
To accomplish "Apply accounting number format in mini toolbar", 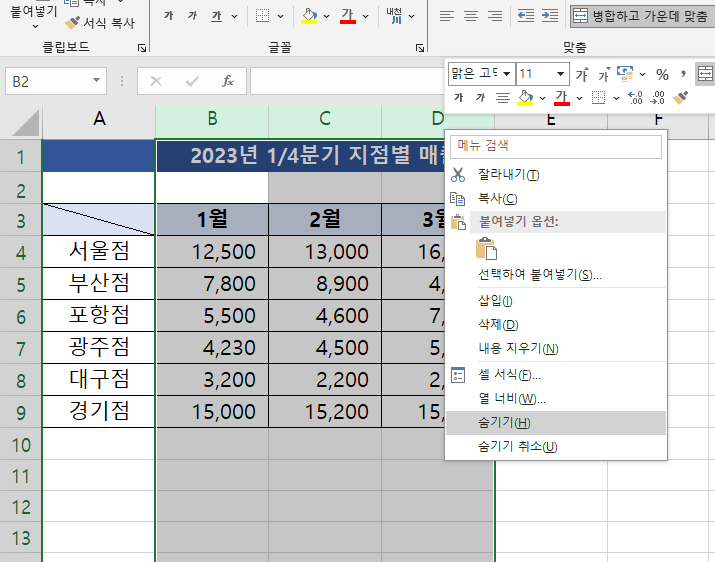I will pyautogui.click(x=625, y=74).
